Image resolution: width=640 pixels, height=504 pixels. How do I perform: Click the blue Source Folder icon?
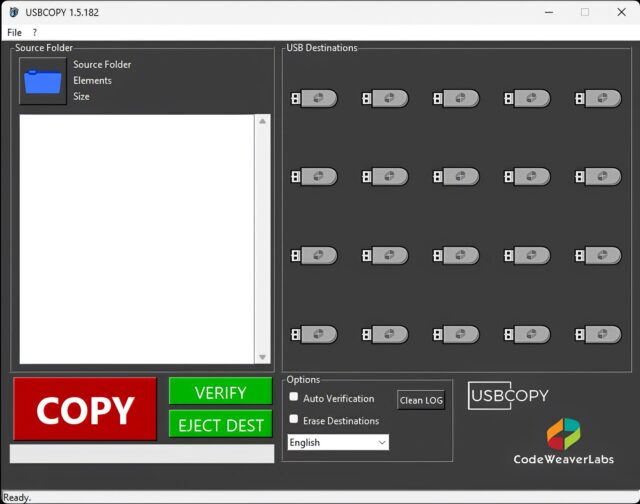pos(42,81)
